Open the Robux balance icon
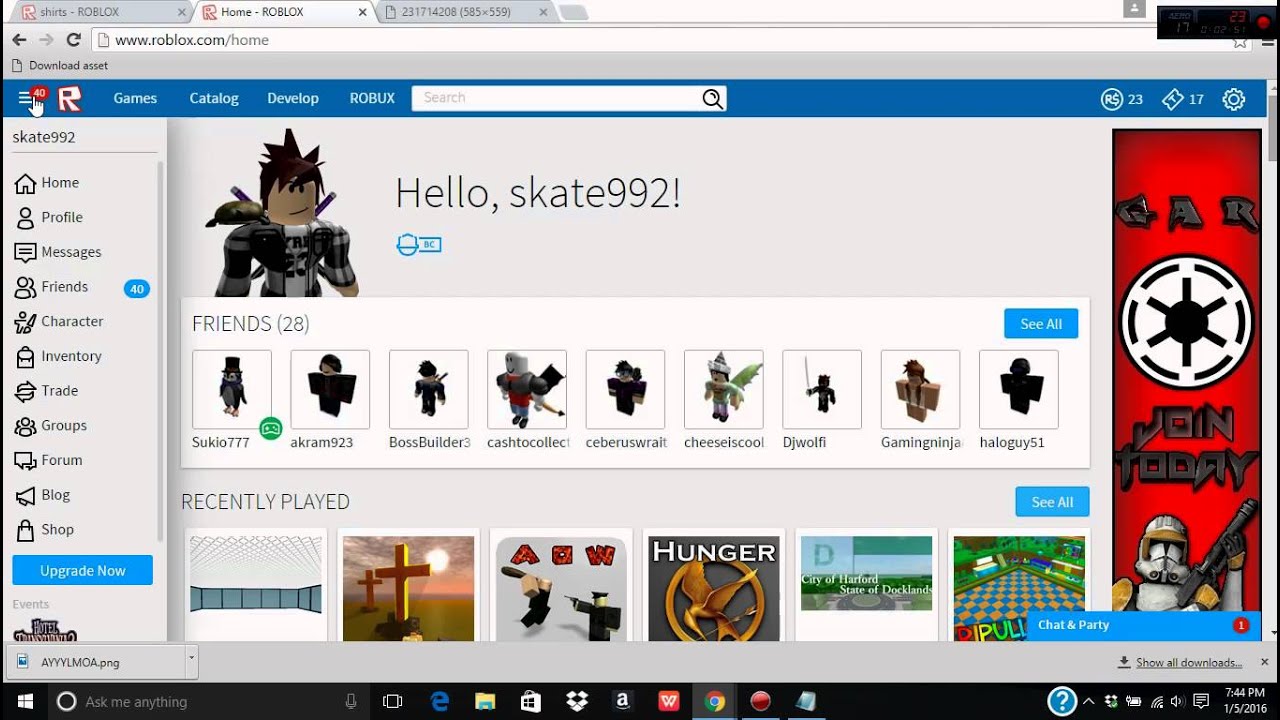1280x720 pixels. click(1111, 99)
